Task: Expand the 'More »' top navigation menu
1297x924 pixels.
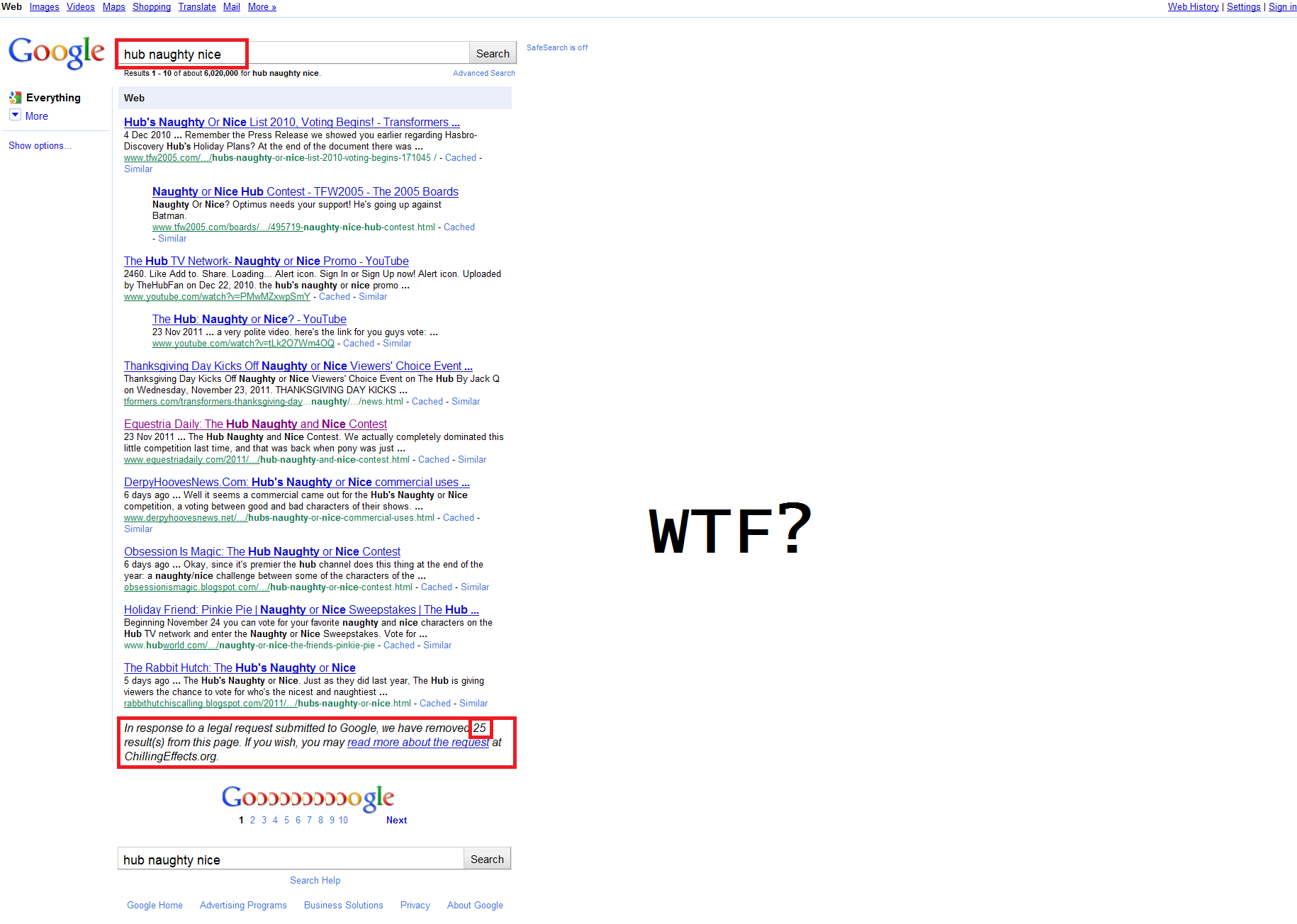Action: point(262,7)
